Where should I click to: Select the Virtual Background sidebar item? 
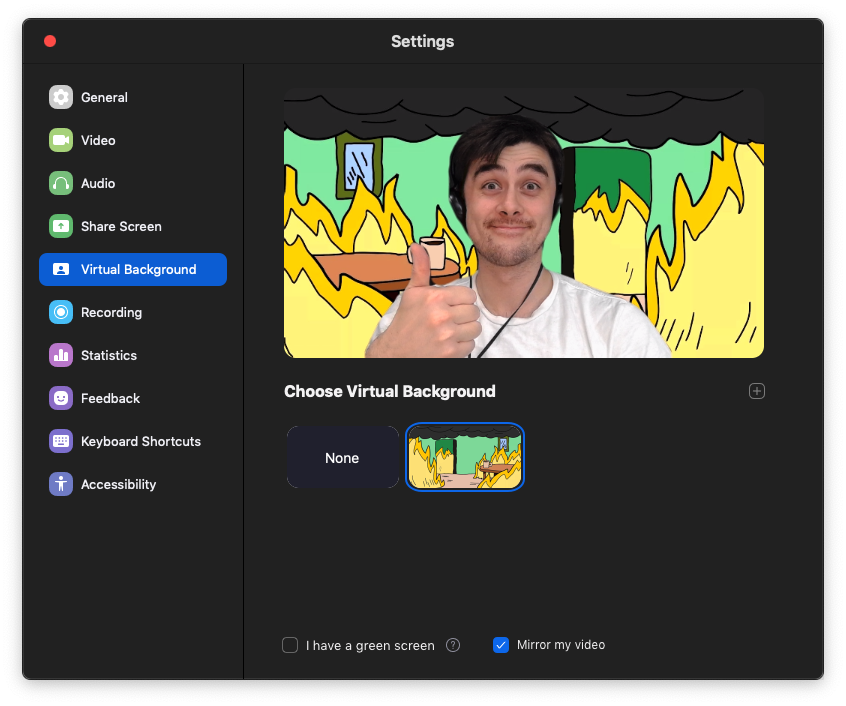pyautogui.click(x=133, y=270)
